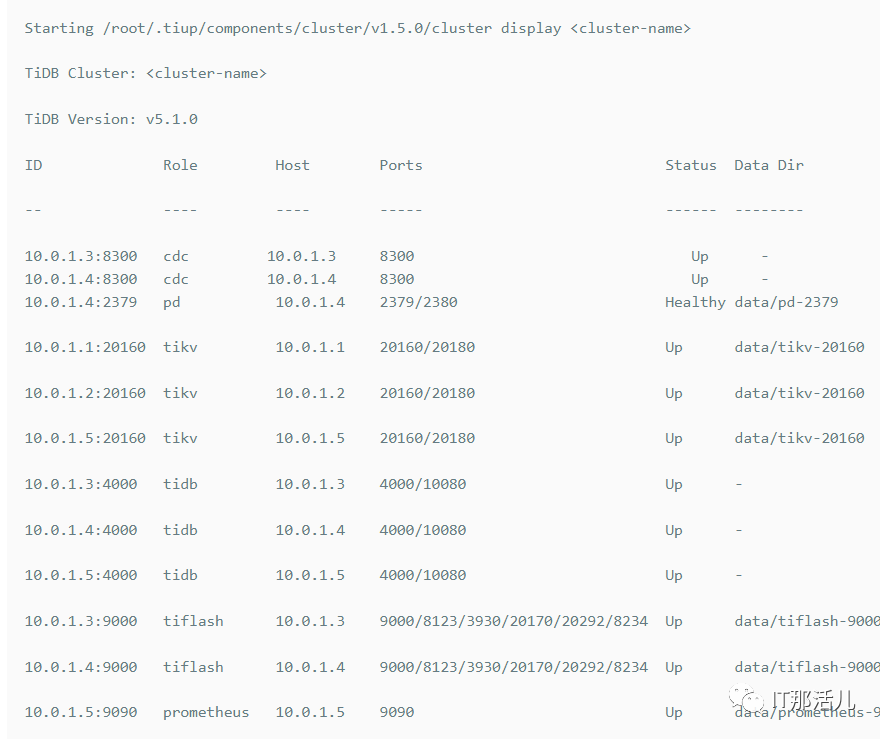Select ID 10.0.1.4:8300 in the cdc row

tap(81, 280)
